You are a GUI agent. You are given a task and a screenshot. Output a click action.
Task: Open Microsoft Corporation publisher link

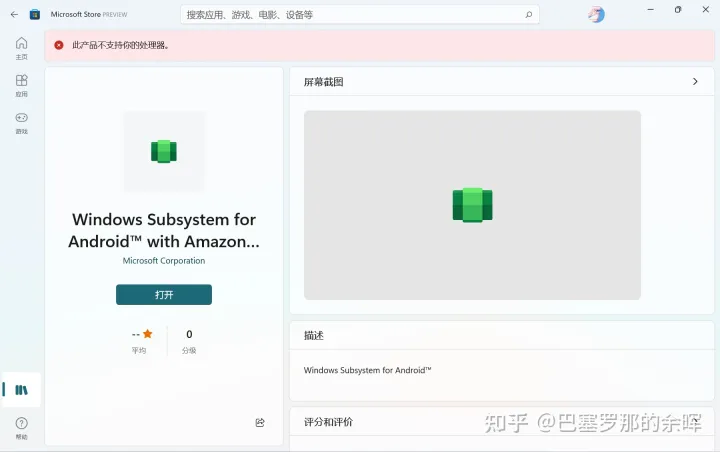pos(164,260)
